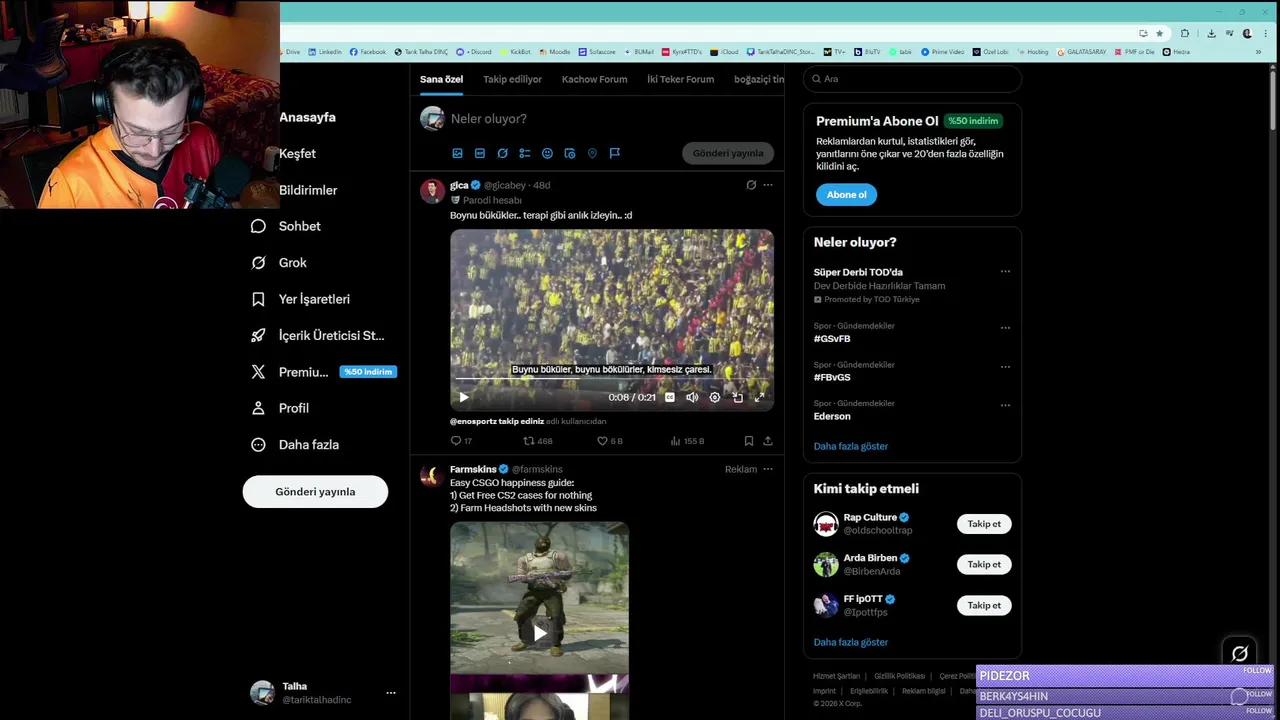Expand Daha fazla menu in sidebar
The width and height of the screenshot is (1280, 720).
[294, 445]
